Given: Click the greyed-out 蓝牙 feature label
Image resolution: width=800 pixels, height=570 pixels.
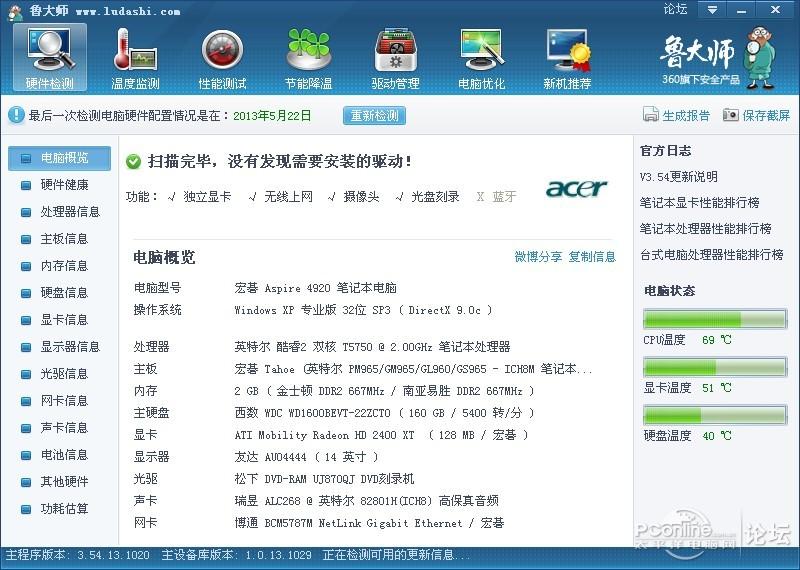Looking at the screenshot, I should pos(505,197).
